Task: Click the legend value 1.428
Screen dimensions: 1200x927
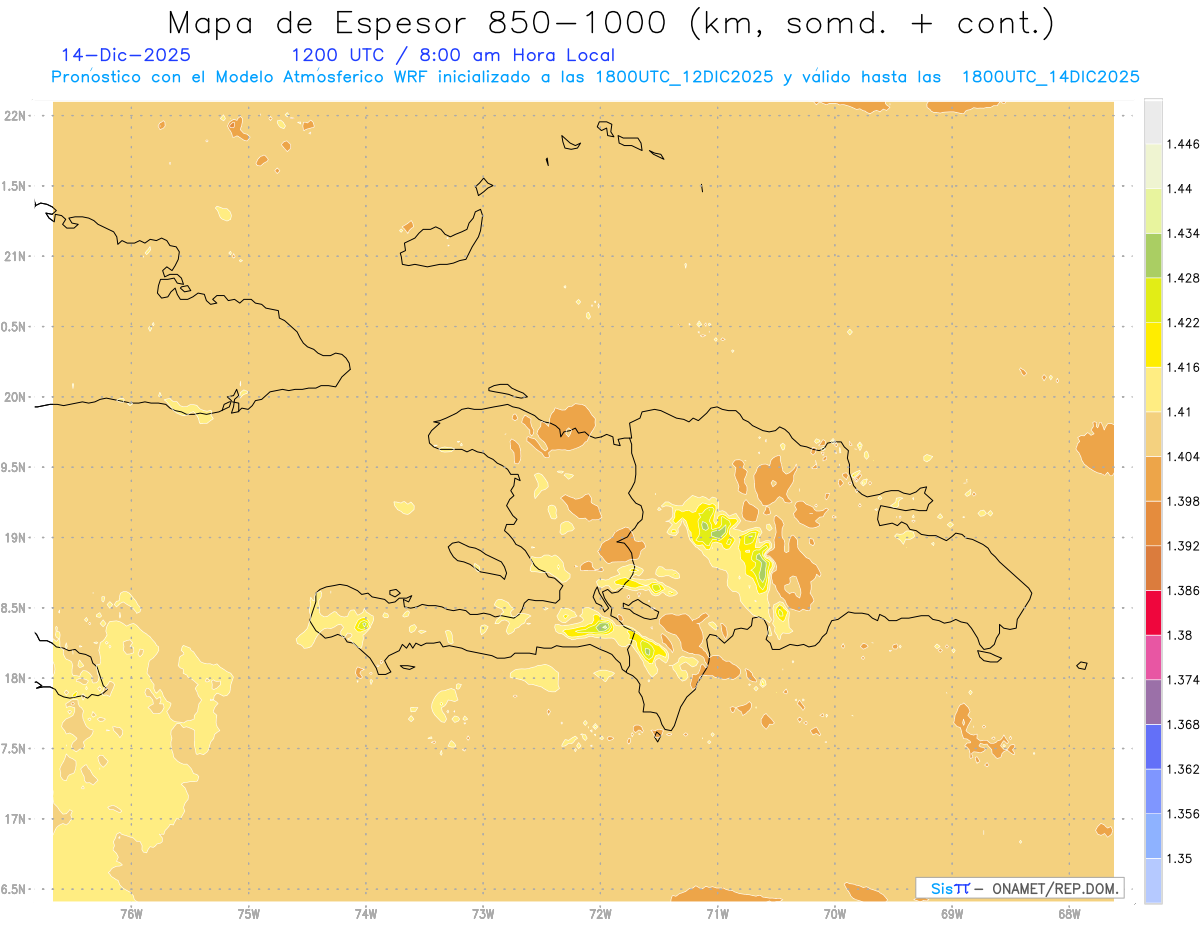Action: pos(1182,277)
